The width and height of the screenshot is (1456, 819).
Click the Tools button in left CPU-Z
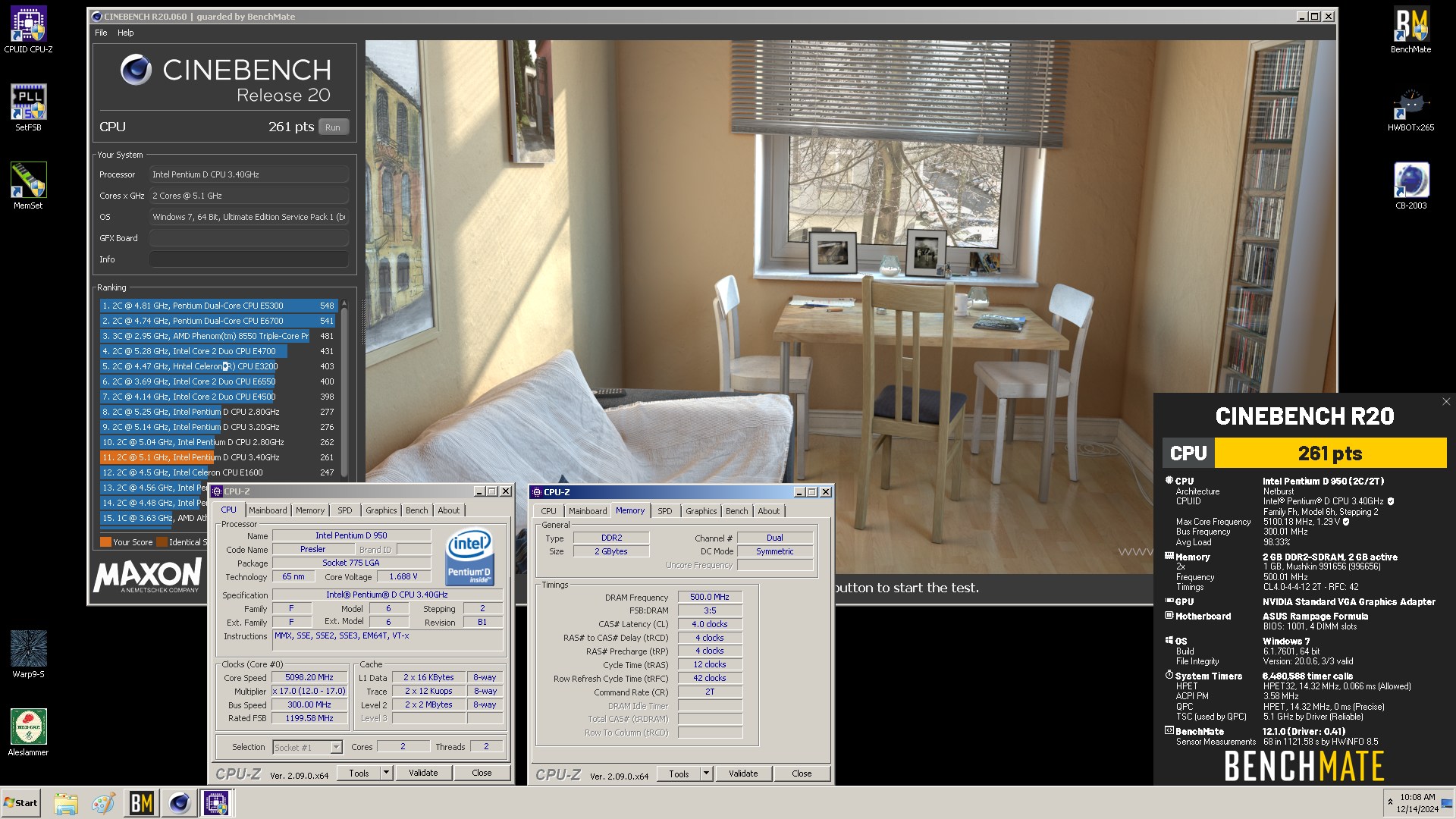tap(359, 773)
